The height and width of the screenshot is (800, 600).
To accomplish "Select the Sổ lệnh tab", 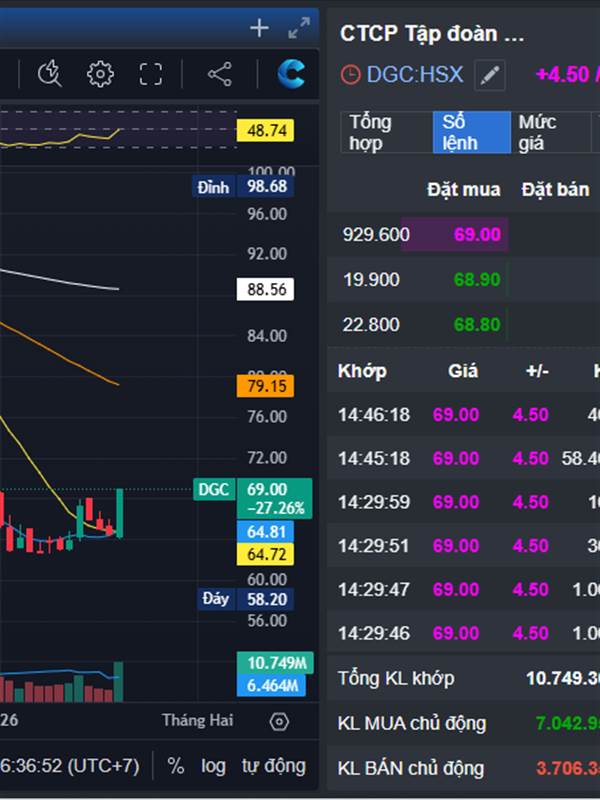I will [x=471, y=132].
